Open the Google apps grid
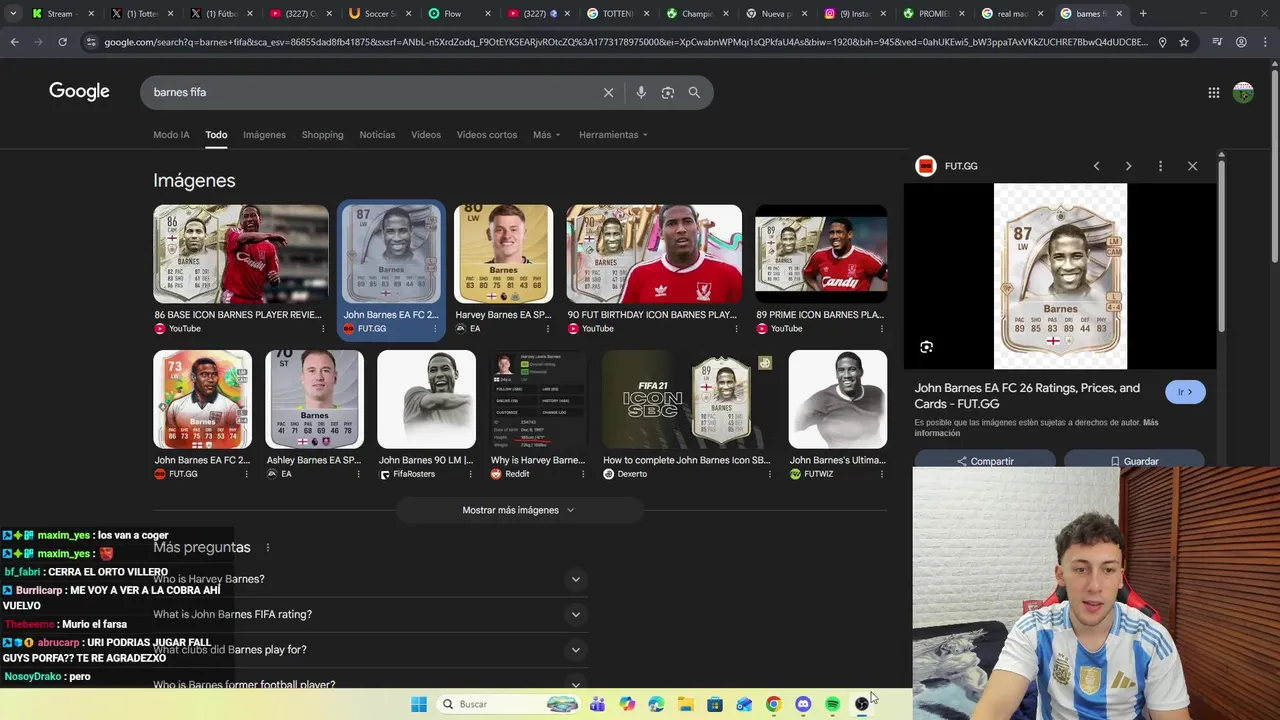 pos(1213,92)
